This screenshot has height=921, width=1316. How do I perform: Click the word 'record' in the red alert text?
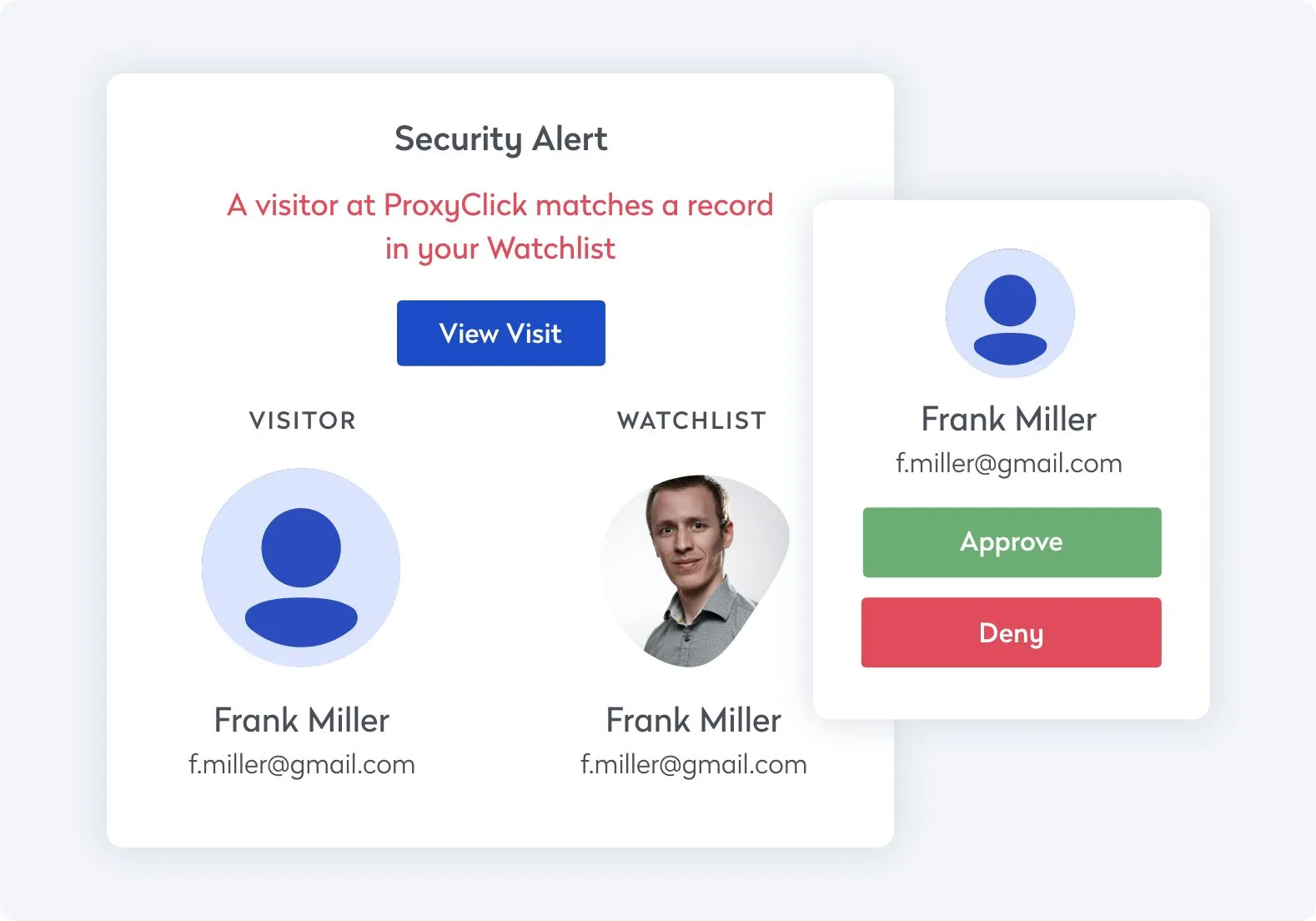pyautogui.click(x=730, y=205)
